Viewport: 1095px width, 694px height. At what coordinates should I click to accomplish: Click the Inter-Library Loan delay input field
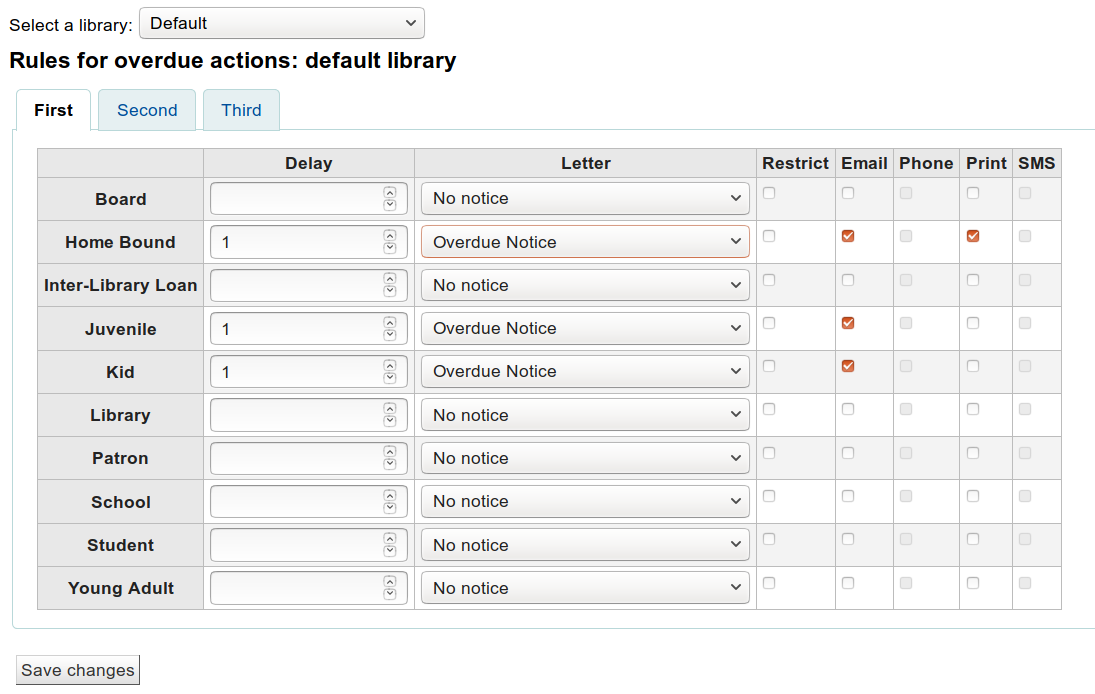pos(297,286)
